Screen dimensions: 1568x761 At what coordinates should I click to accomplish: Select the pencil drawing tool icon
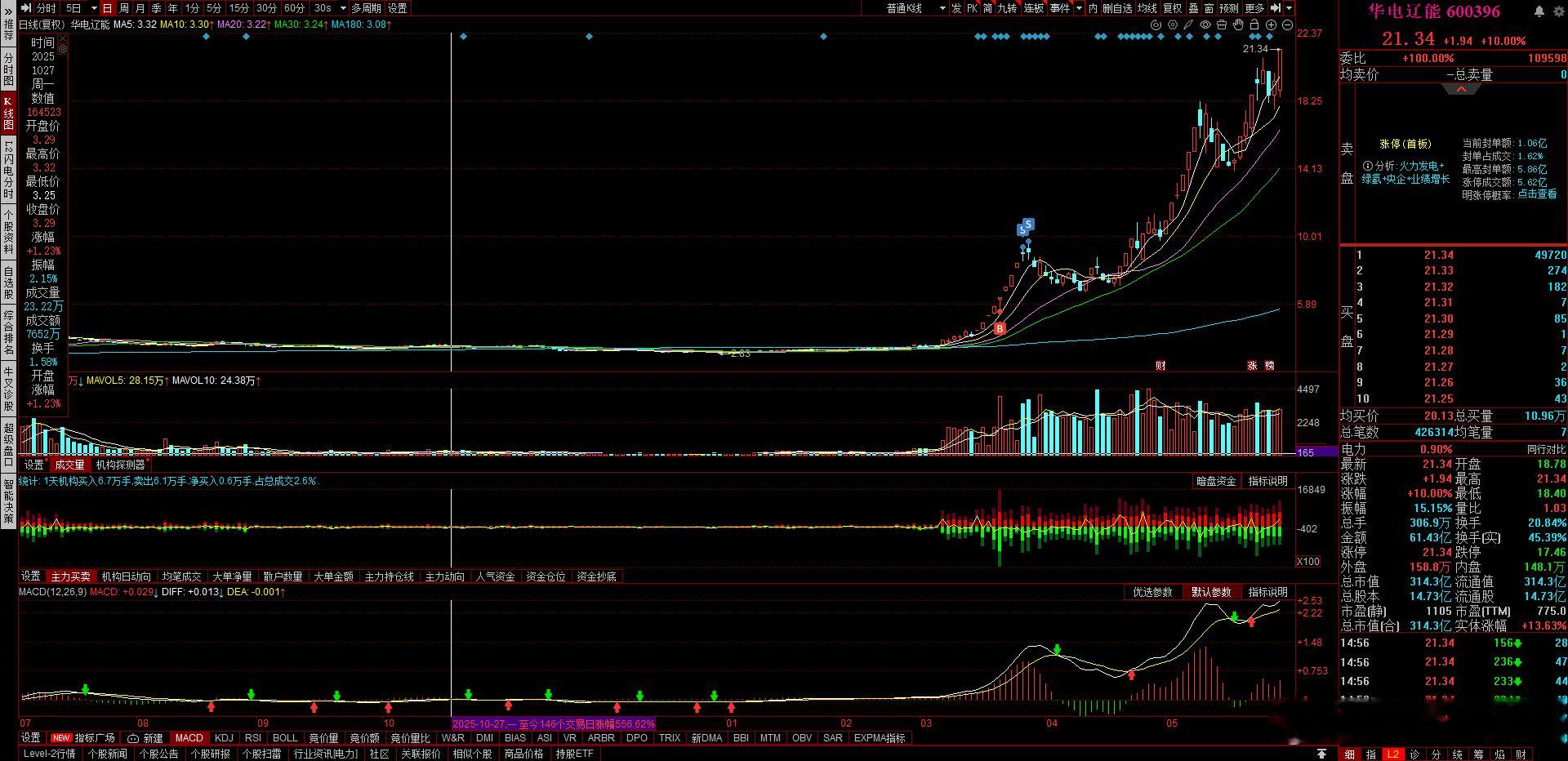pyautogui.click(x=1188, y=24)
